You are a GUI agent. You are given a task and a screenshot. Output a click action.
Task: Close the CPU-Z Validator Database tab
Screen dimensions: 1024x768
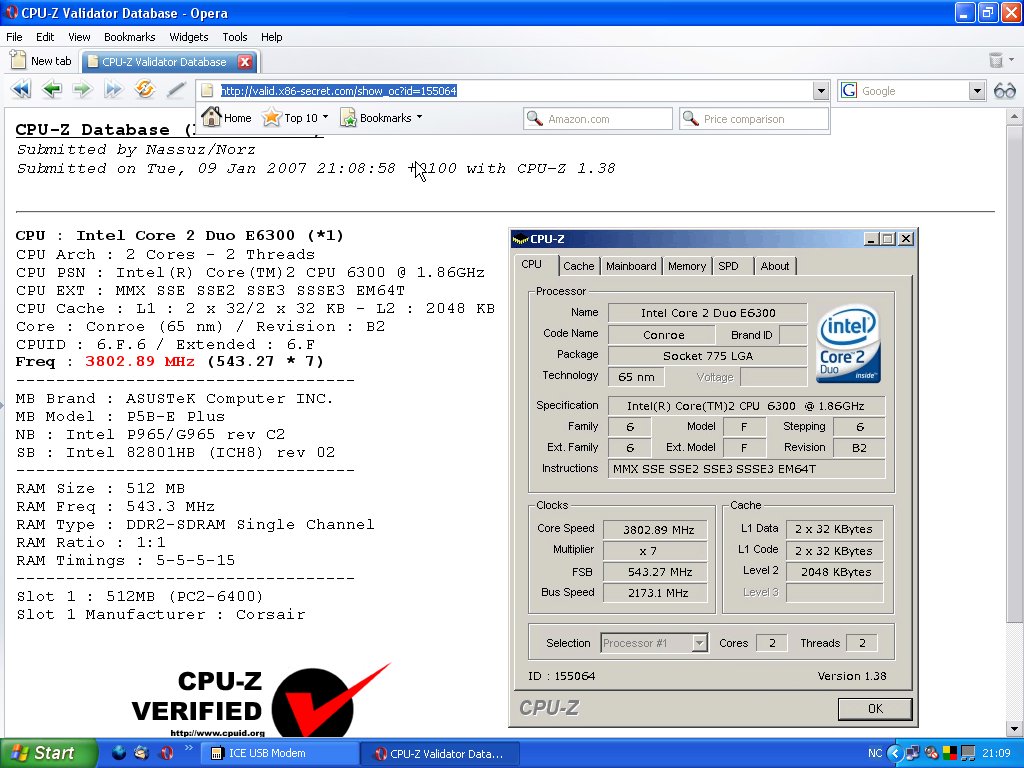pos(245,61)
